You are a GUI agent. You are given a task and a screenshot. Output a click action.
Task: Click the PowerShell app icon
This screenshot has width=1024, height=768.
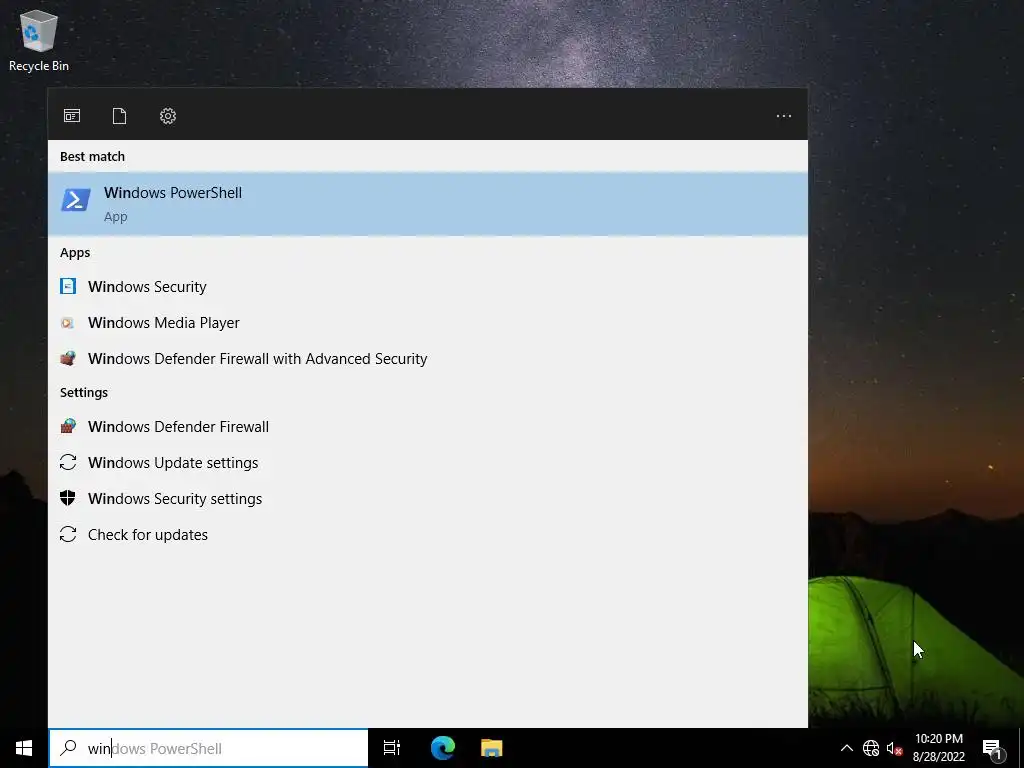tap(76, 200)
